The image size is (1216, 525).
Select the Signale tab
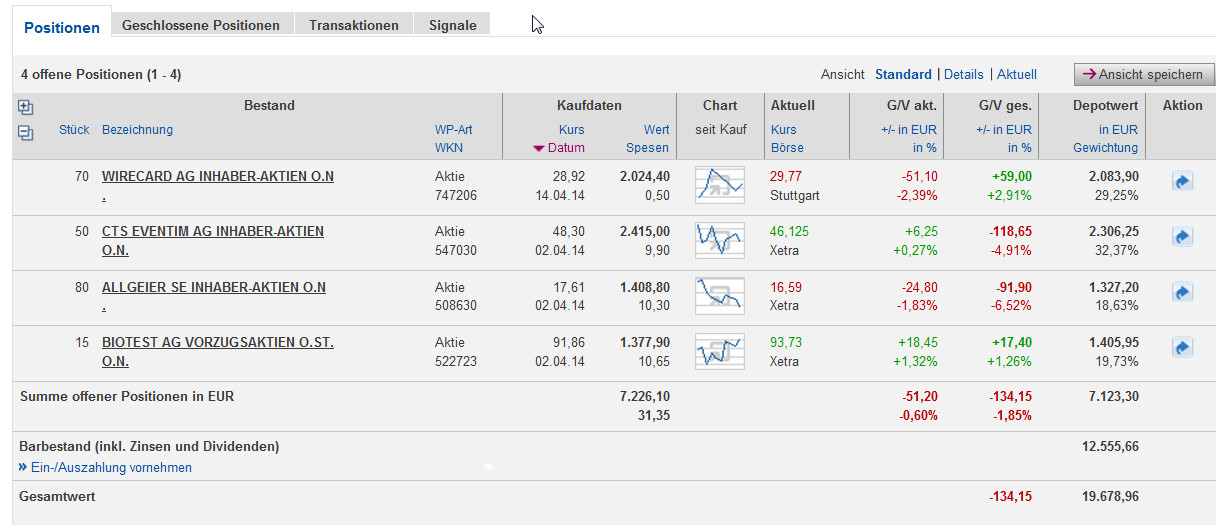tap(453, 25)
